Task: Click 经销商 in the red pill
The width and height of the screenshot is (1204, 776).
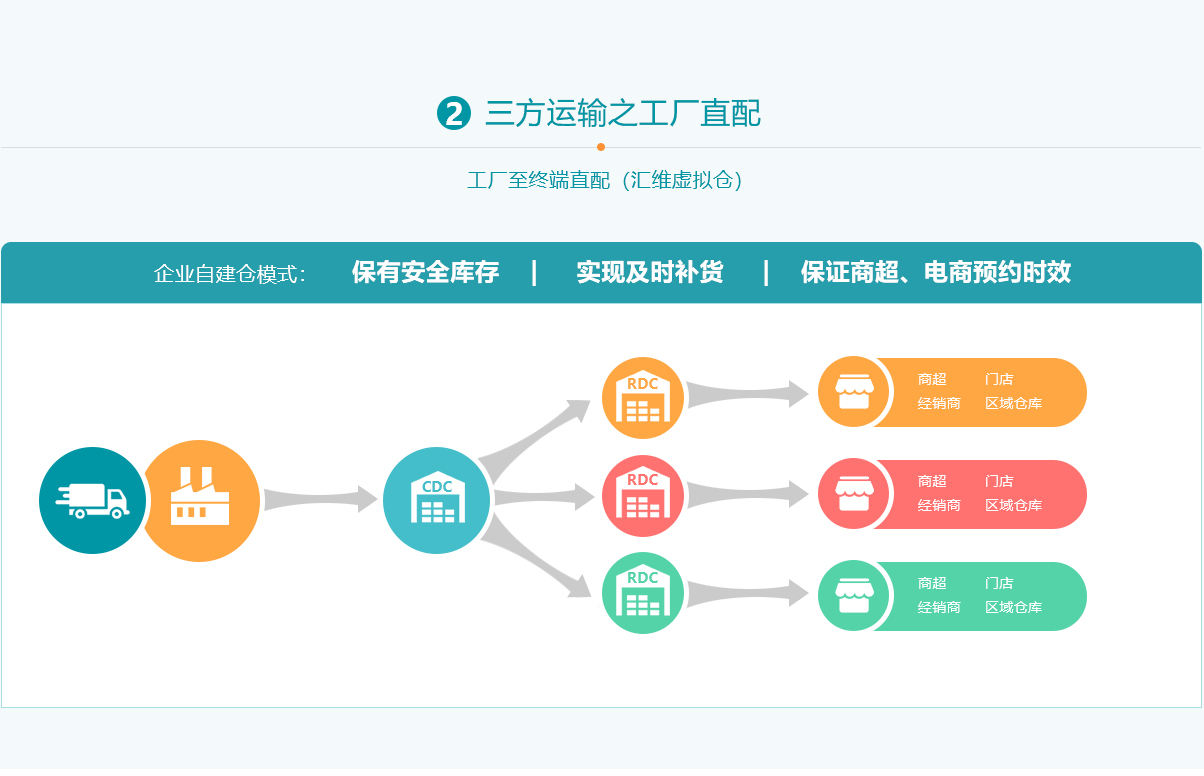Action: [x=939, y=506]
